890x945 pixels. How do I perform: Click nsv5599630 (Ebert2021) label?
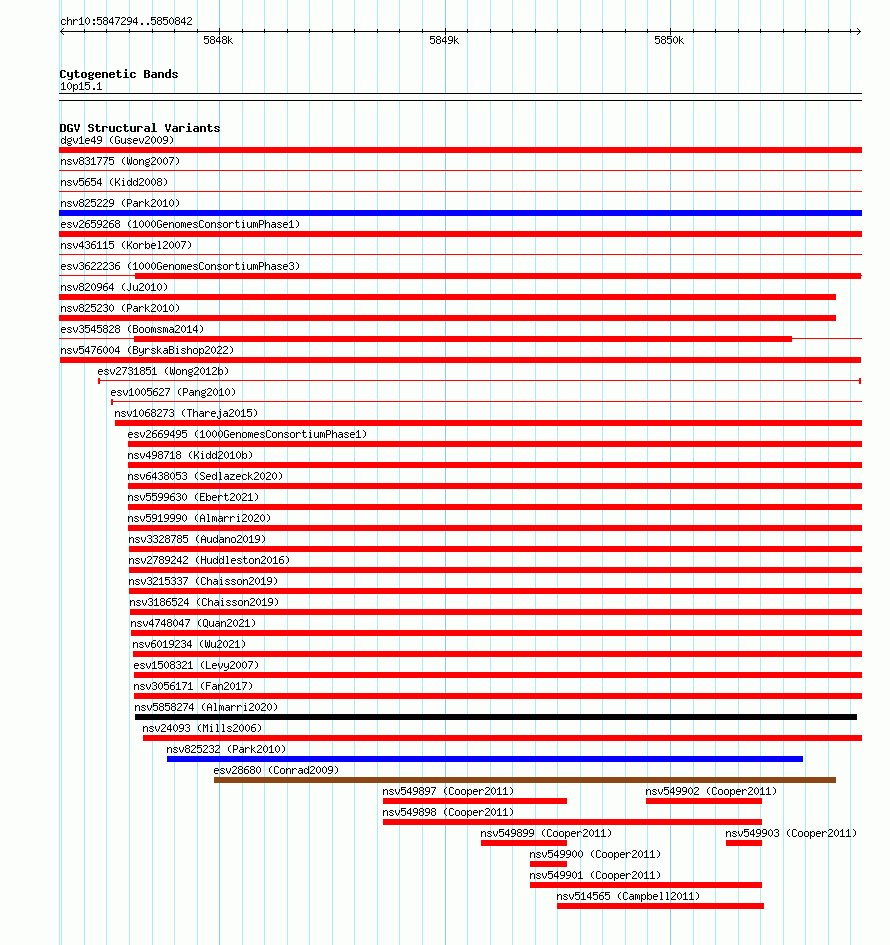pos(193,498)
